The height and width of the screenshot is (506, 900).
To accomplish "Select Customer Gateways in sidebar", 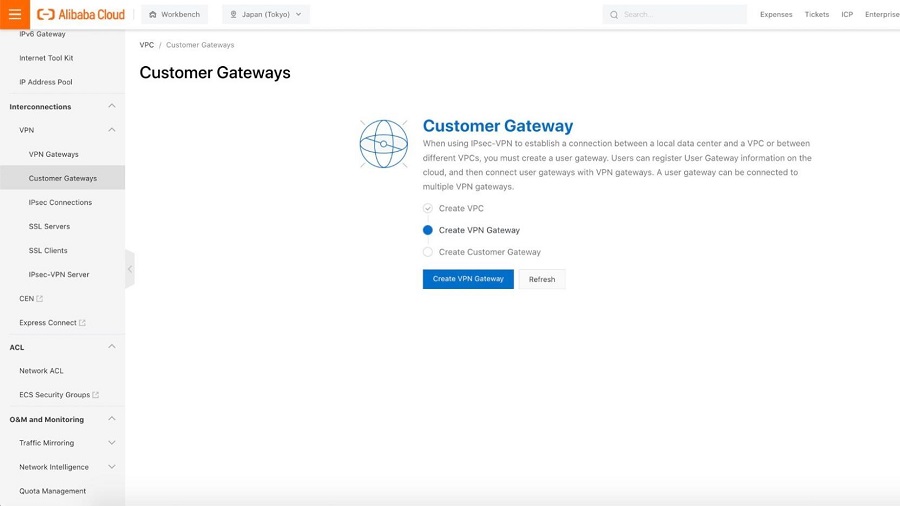I will [62, 178].
